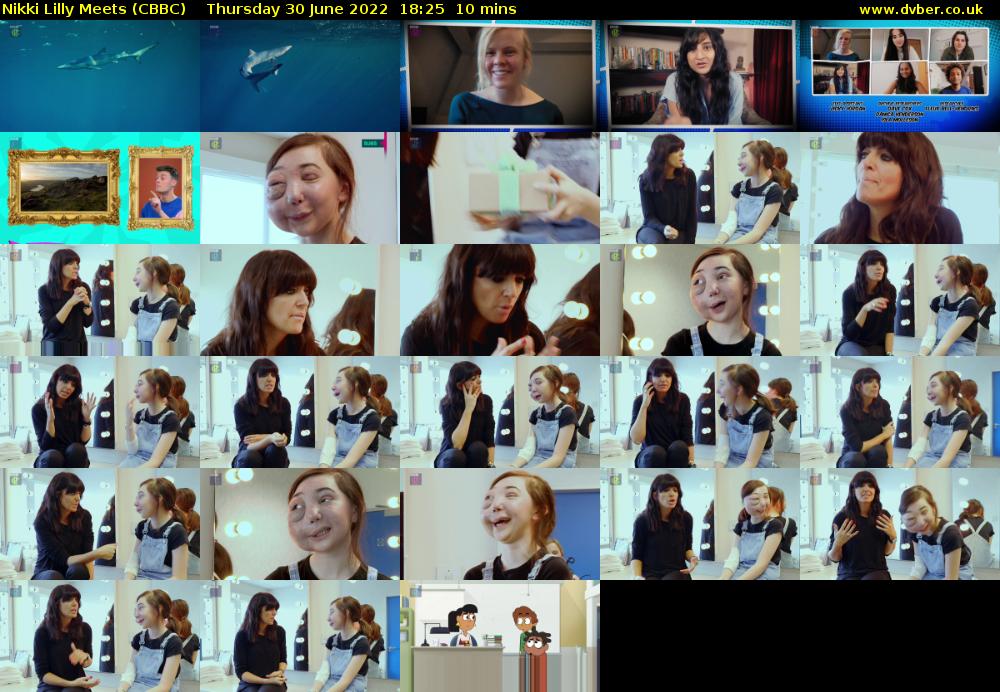This screenshot has width=1000, height=692.
Task: Select the cartoon characters thumbnail
Action: (x=500, y=636)
